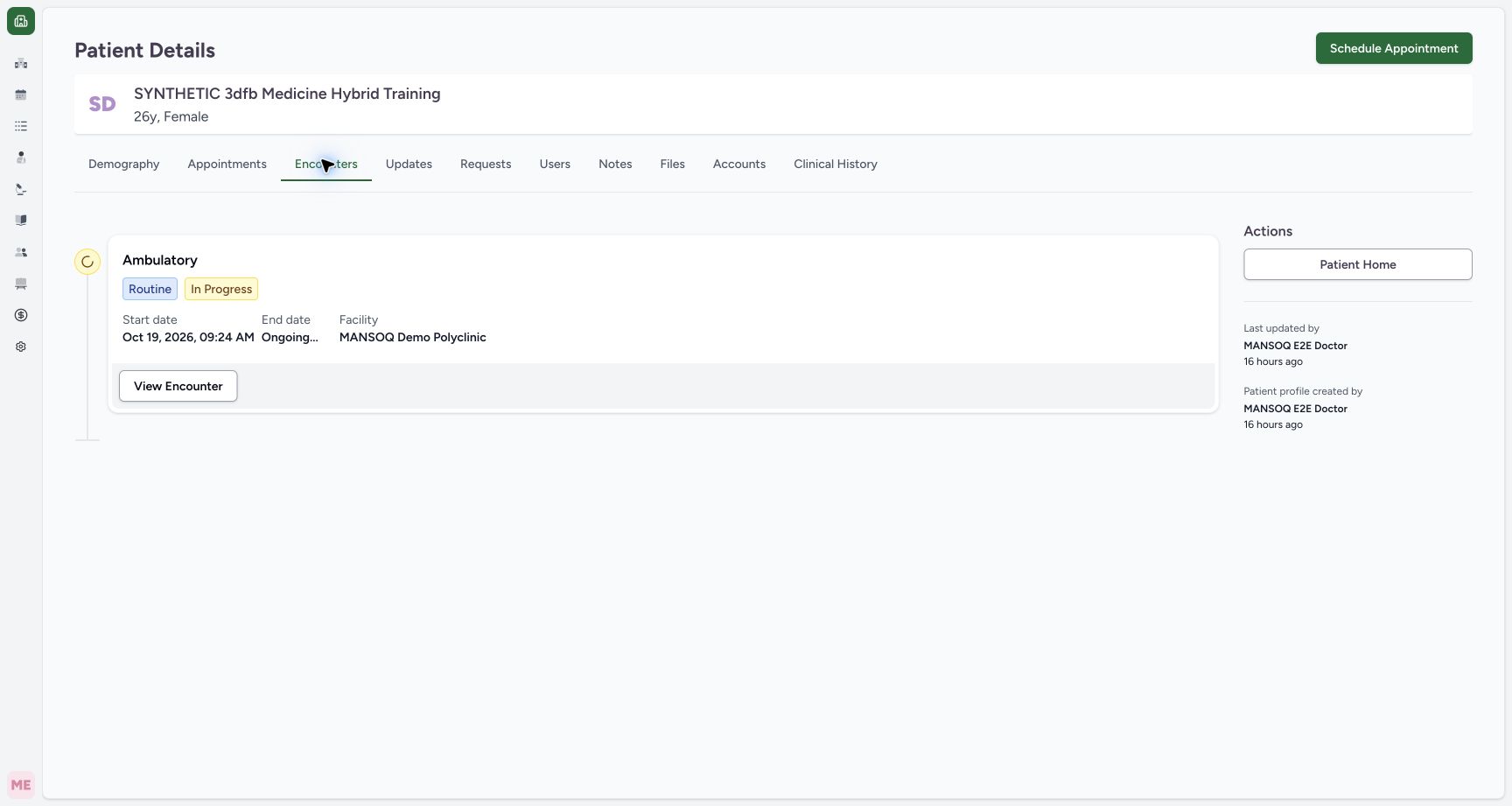Click the green hospital logo icon
Image resolution: width=1512 pixels, height=806 pixels.
coord(21,21)
